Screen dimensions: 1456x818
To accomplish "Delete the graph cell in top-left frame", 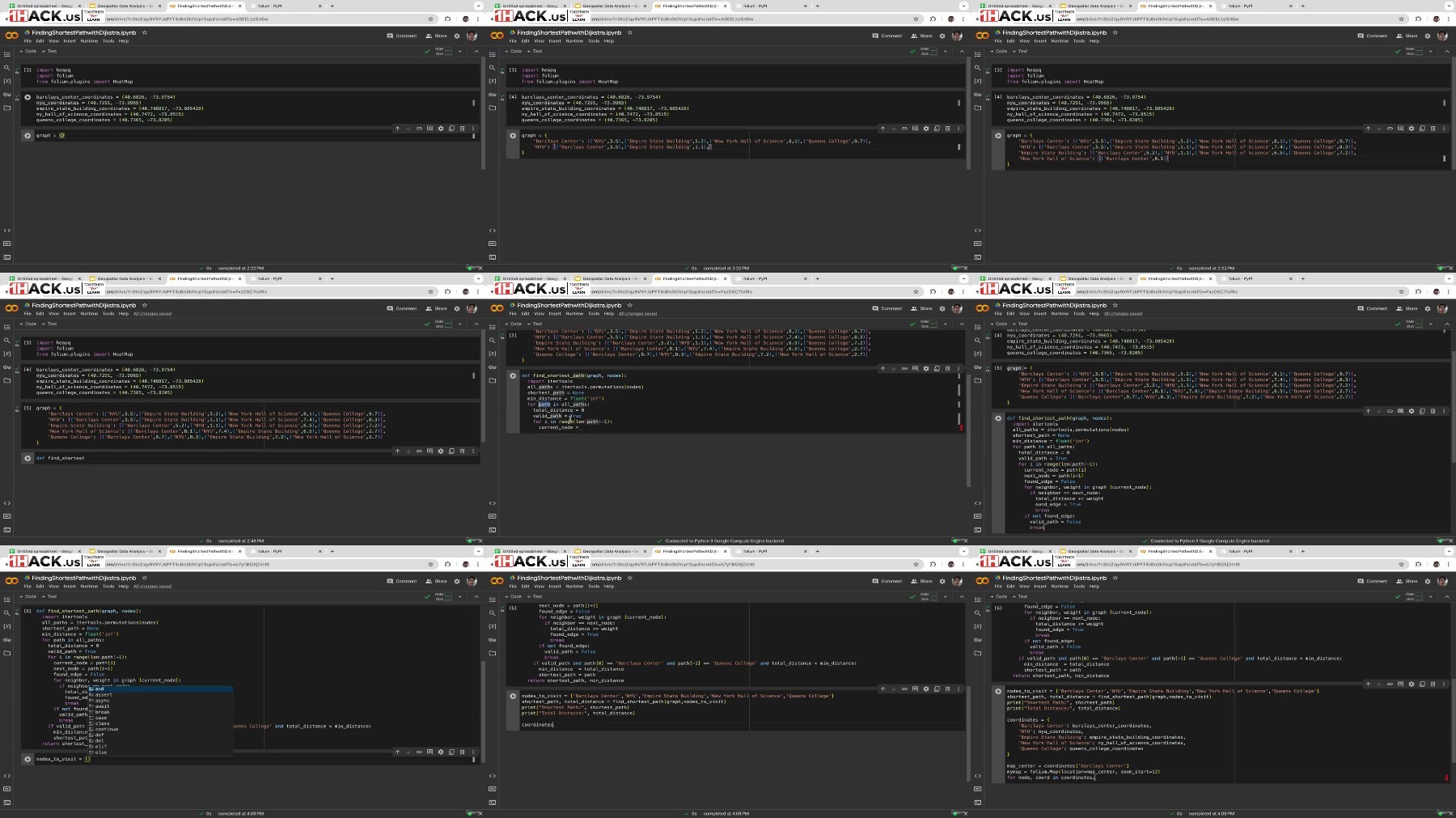I will (463, 128).
